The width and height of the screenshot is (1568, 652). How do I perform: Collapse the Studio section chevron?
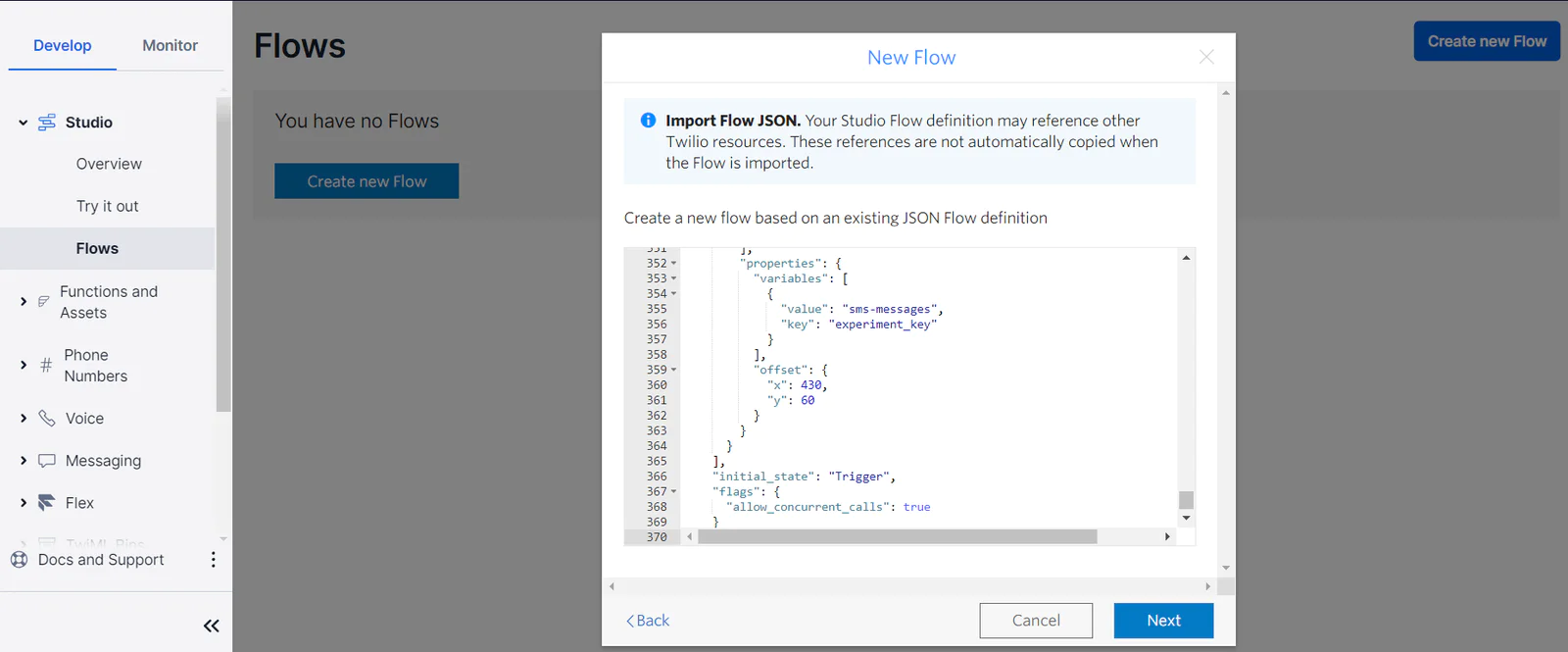24,123
